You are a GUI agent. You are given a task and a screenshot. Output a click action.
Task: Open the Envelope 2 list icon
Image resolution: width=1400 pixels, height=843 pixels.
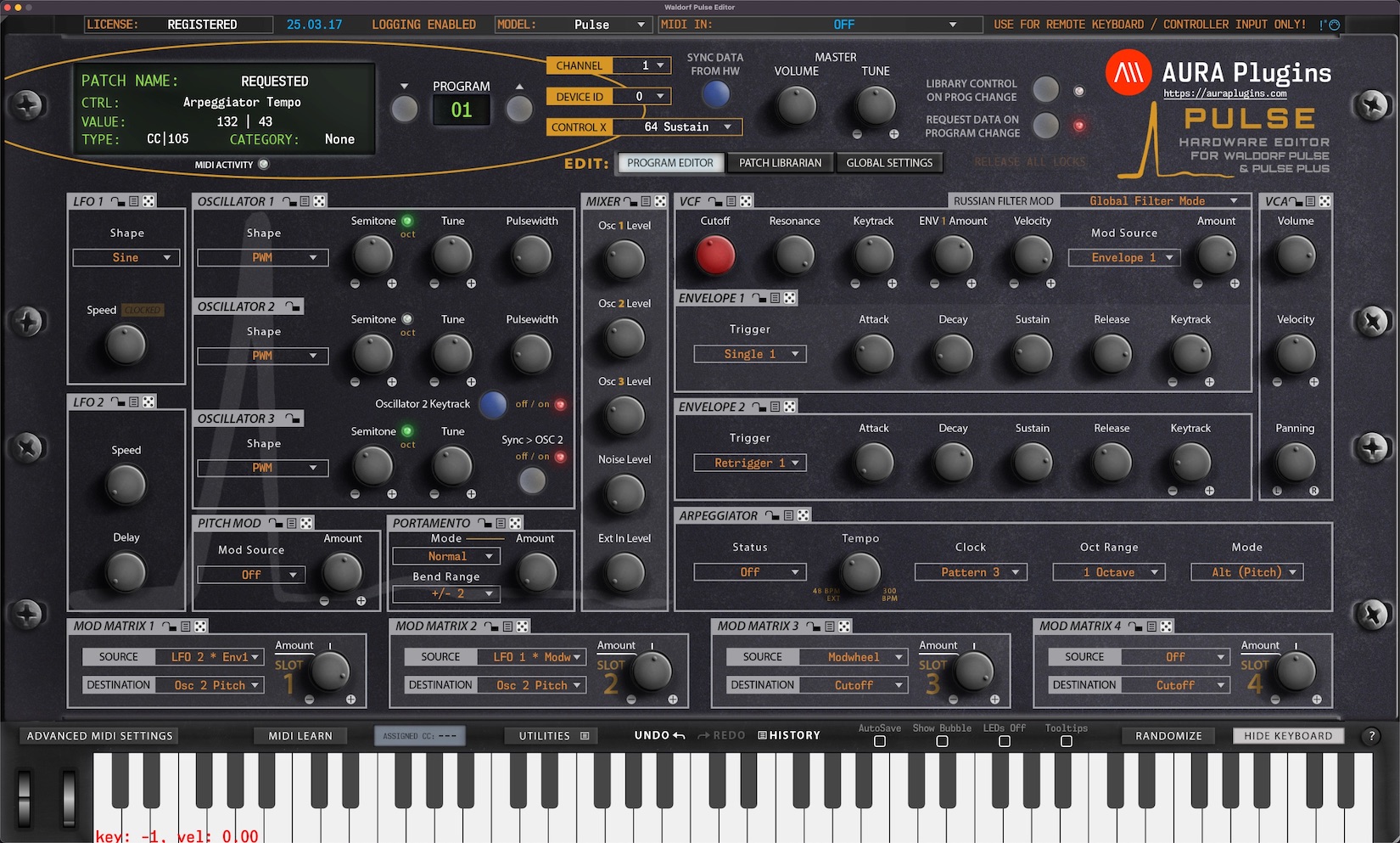(x=775, y=407)
